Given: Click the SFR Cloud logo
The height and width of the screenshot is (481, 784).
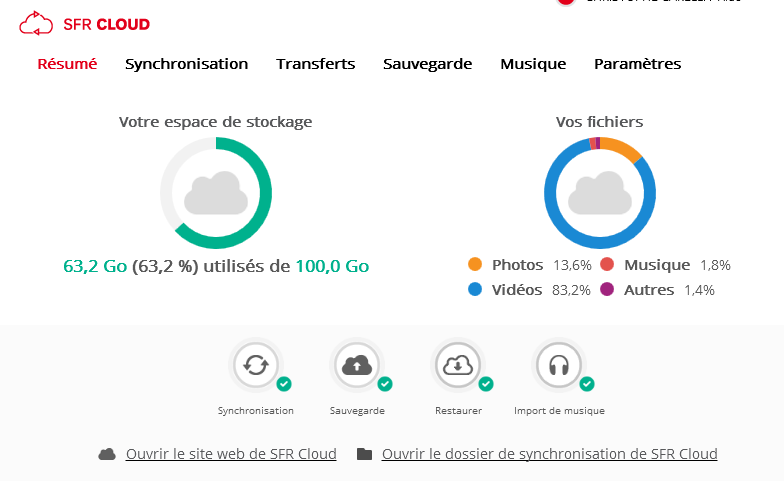Looking at the screenshot, I should coord(84,23).
